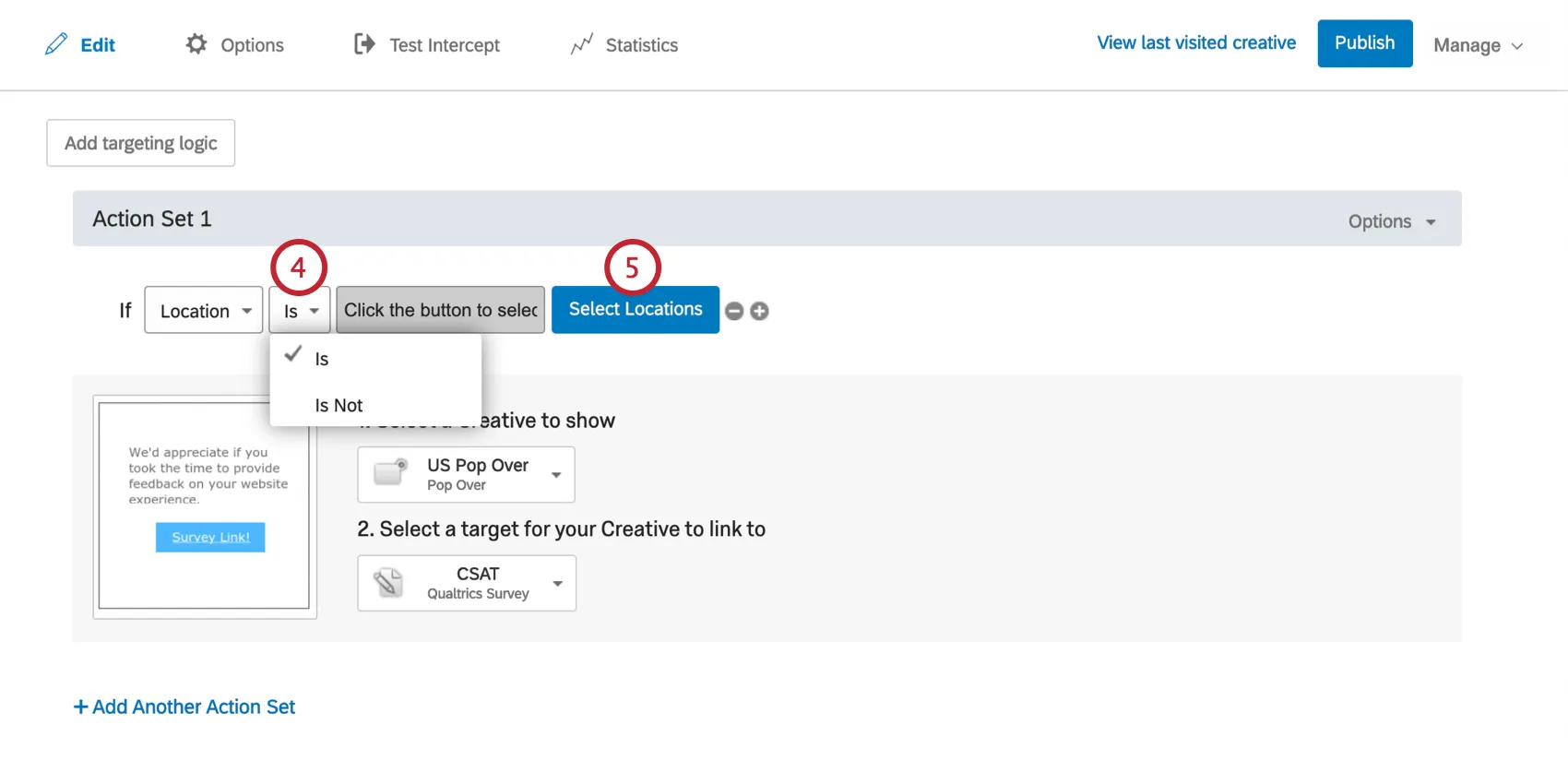This screenshot has height=784, width=1568.
Task: Expand the Action Set 1 Options dropdown
Action: click(x=1392, y=221)
